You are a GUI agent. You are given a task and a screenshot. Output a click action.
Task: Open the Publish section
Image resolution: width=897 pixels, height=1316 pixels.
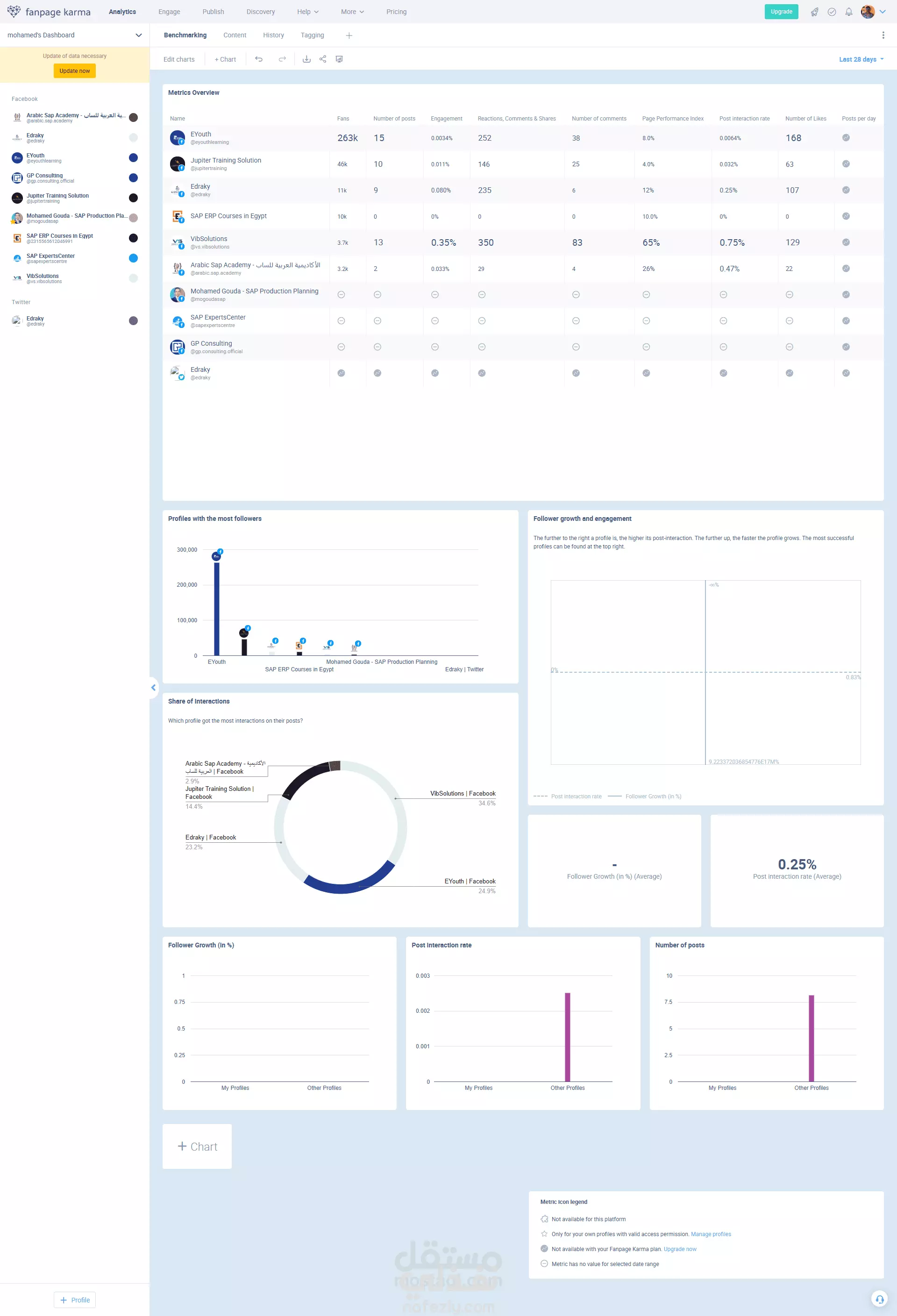213,12
